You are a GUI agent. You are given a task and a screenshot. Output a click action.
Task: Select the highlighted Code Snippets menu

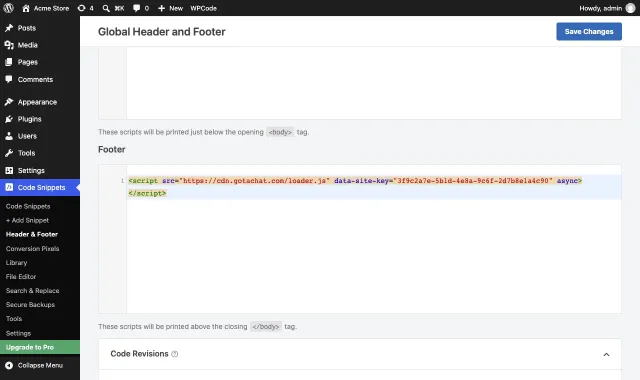(x=40, y=187)
